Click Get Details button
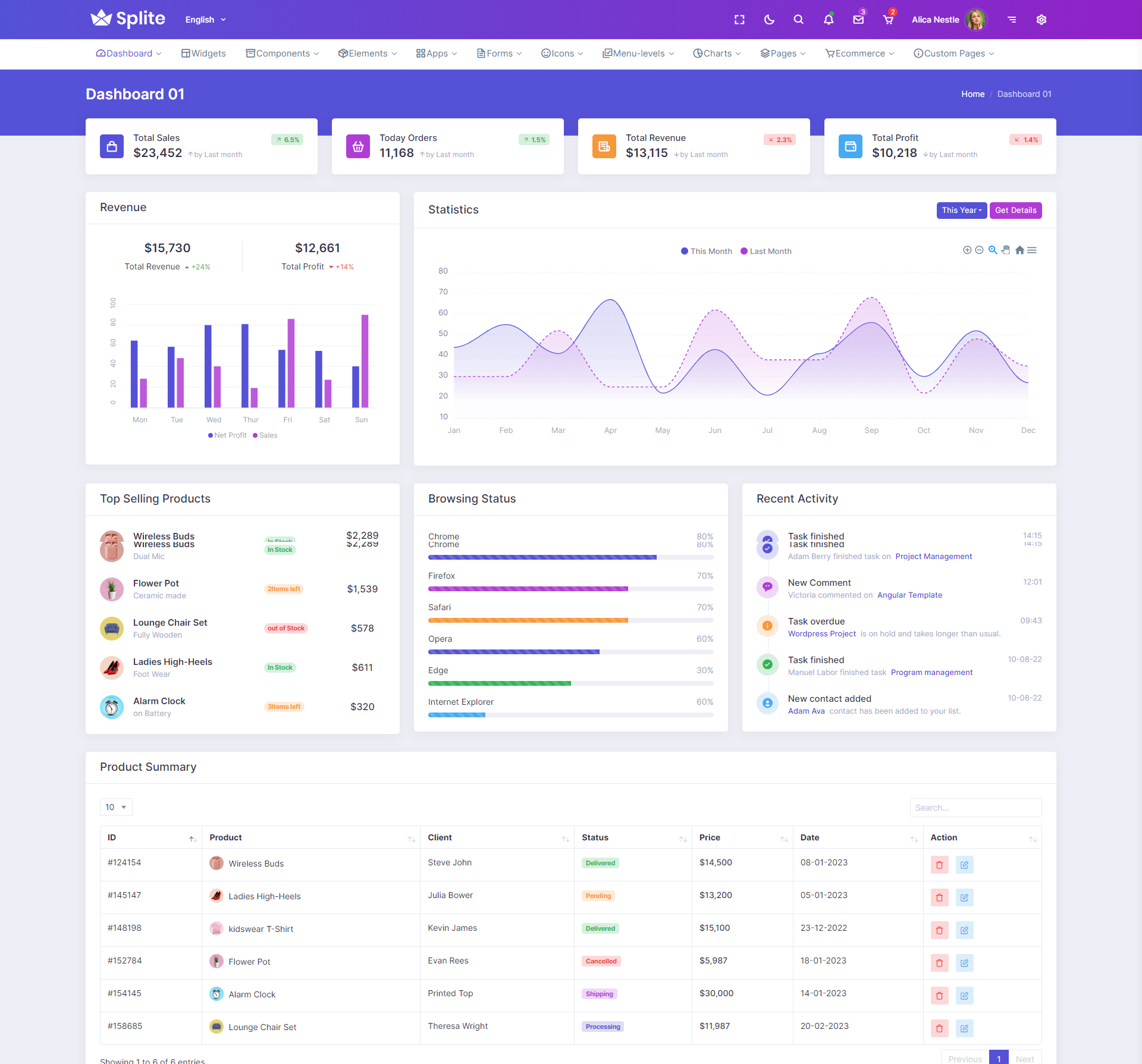1142x1064 pixels. tap(1015, 211)
